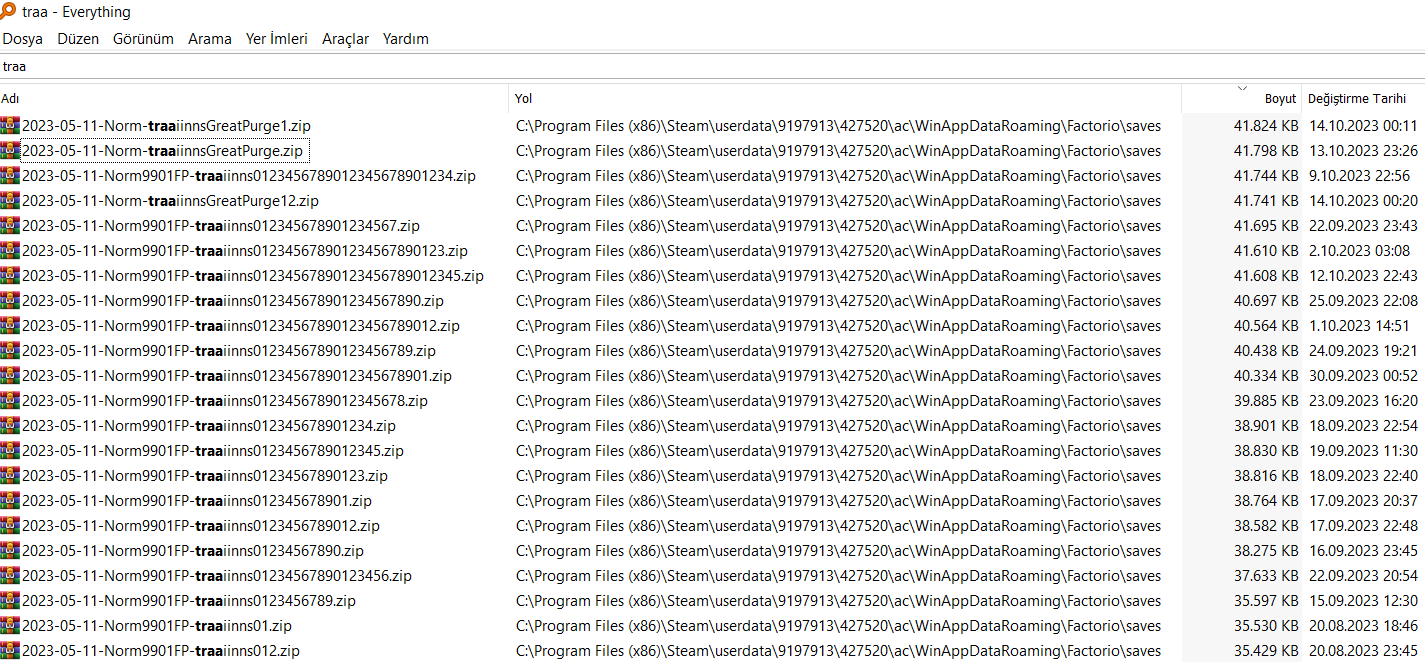1425x662 pixels.
Task: Select the zip icon of traaiinns01.zip
Action: 10,626
